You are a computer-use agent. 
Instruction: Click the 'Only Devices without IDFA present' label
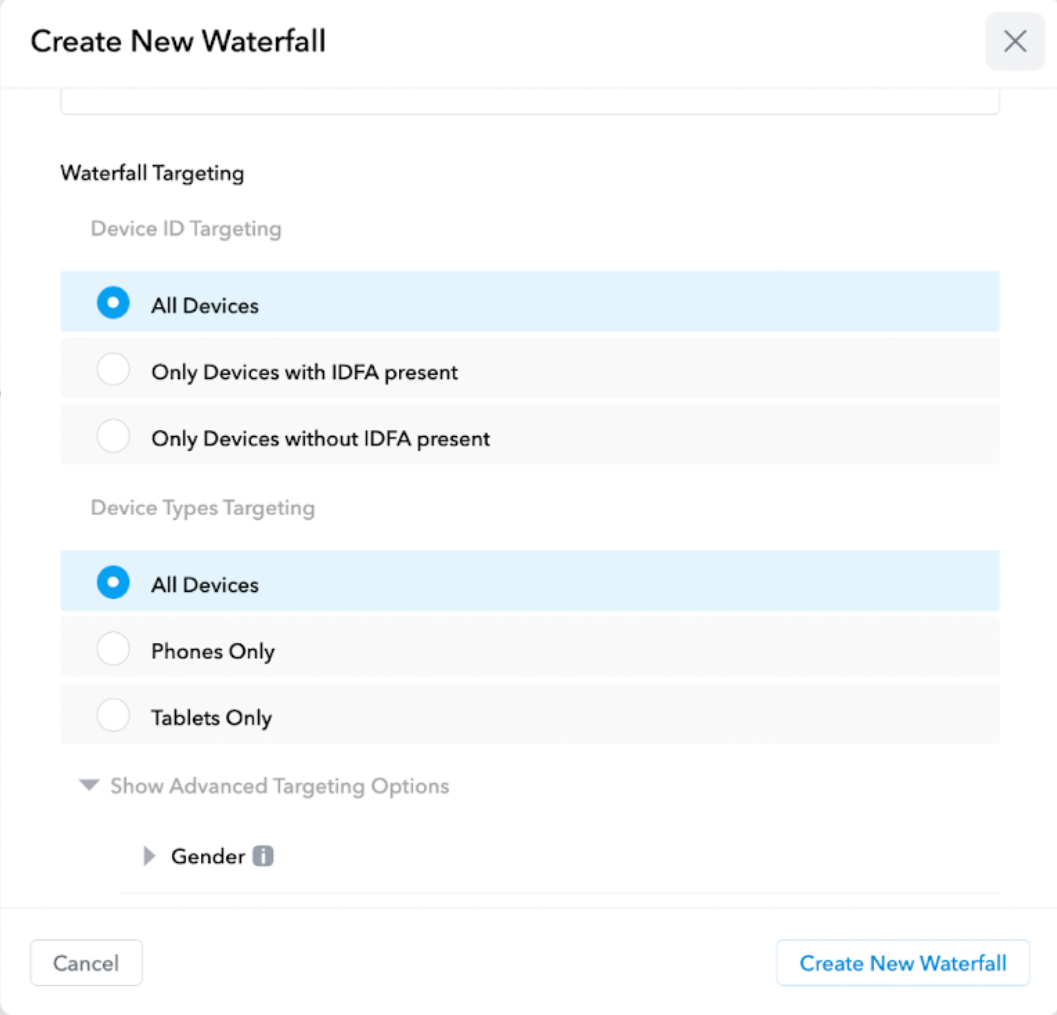(x=320, y=438)
